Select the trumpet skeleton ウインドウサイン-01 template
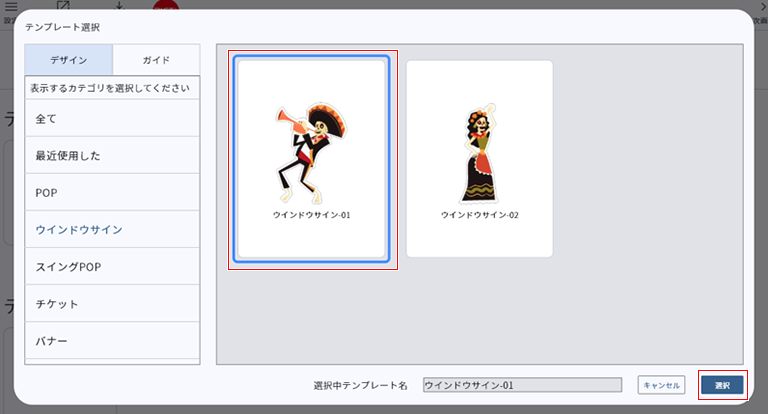Viewport: 768px width, 414px height. [x=311, y=159]
